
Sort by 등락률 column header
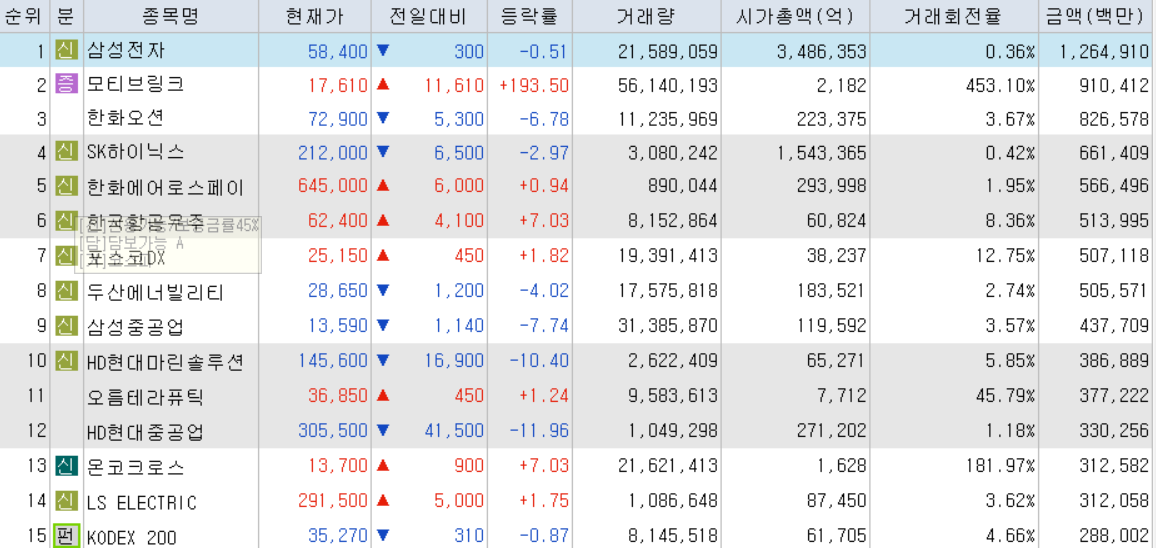click(529, 16)
